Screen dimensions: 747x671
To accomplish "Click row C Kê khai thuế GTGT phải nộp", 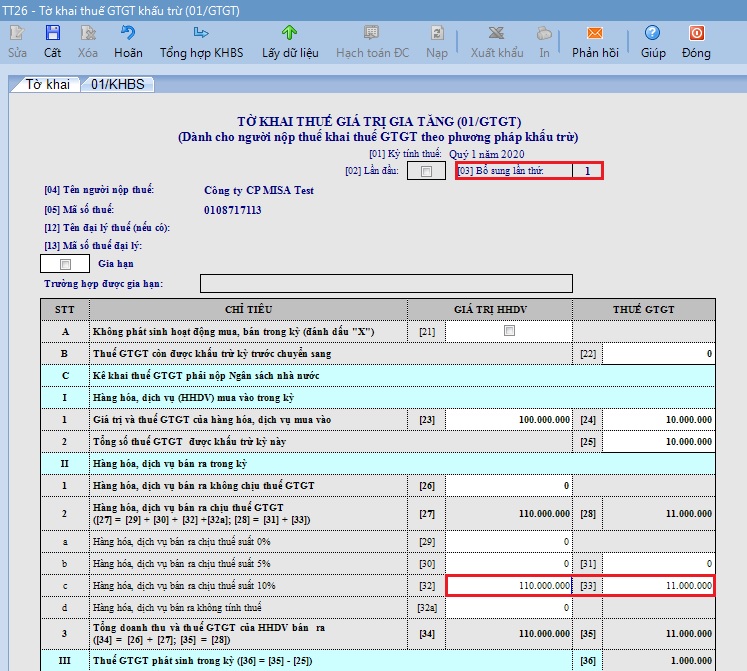I will [x=378, y=376].
